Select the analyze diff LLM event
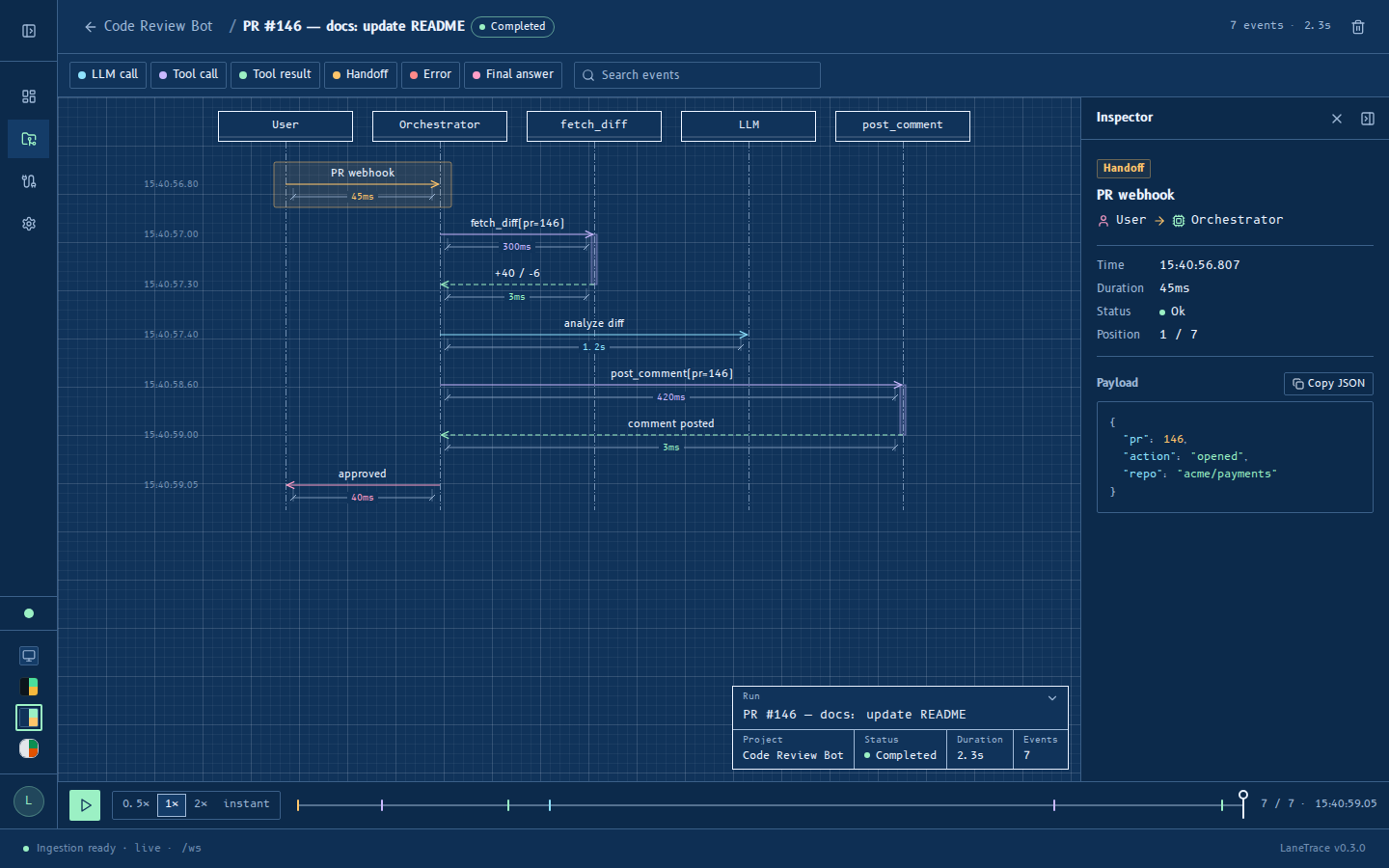Screen dimensions: 1389x868 click(594, 335)
